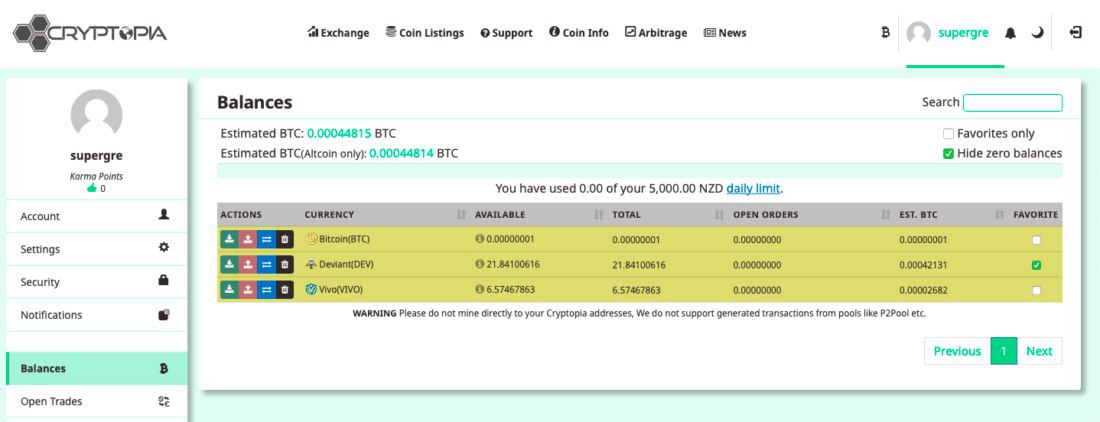
Task: Click the daily limit link
Action: pyautogui.click(x=753, y=189)
